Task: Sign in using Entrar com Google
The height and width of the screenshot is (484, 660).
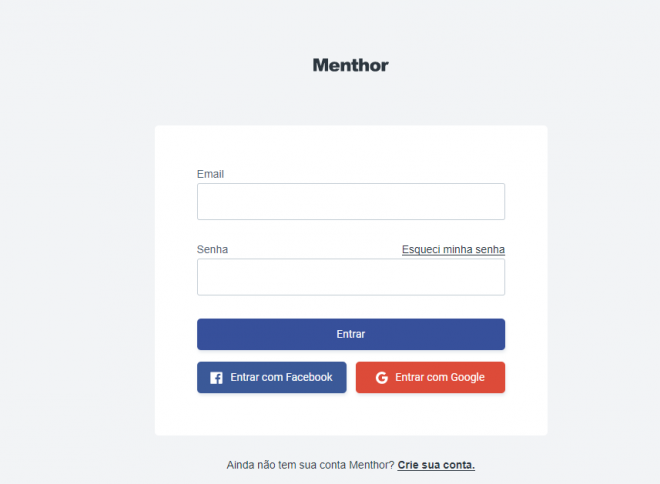Action: click(430, 378)
